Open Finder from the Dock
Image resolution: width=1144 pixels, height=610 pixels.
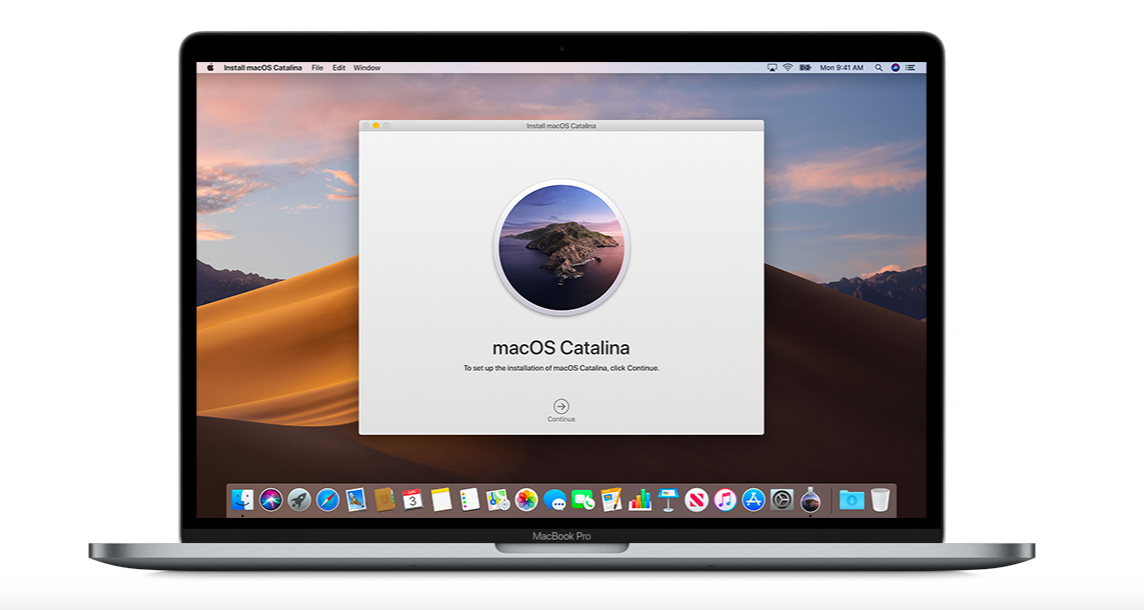click(x=242, y=500)
